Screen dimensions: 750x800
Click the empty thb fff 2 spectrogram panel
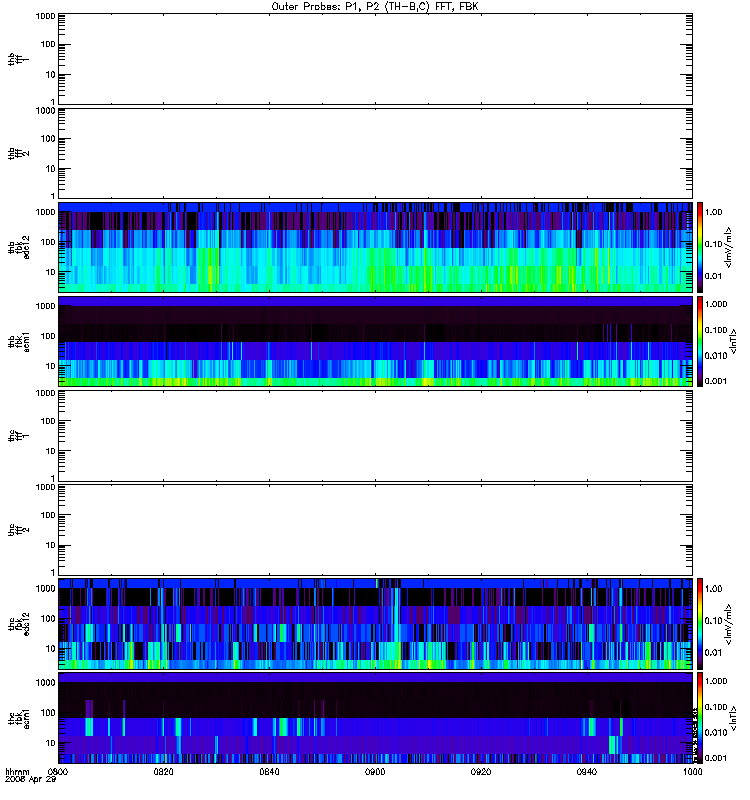[375, 153]
